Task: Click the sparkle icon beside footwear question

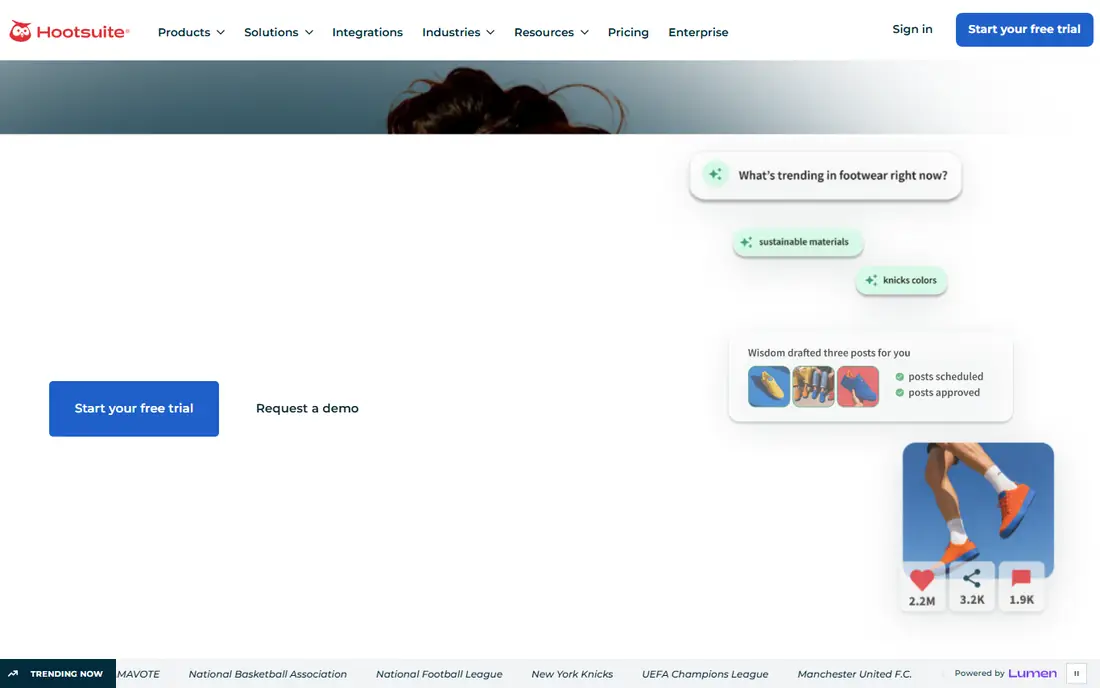Action: (715, 174)
